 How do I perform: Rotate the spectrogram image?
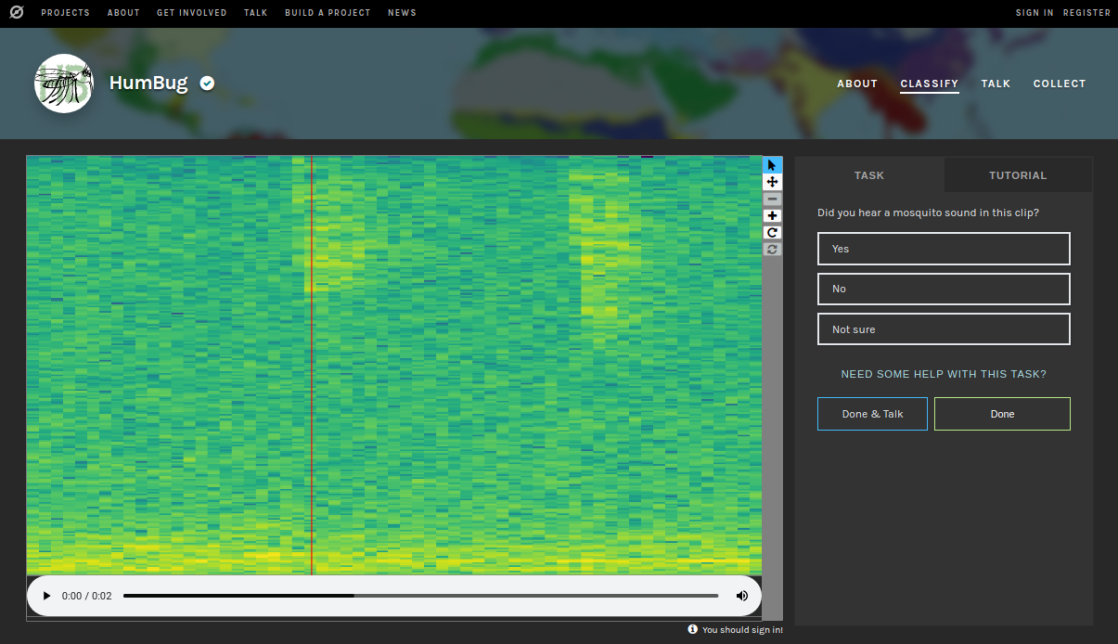point(772,232)
